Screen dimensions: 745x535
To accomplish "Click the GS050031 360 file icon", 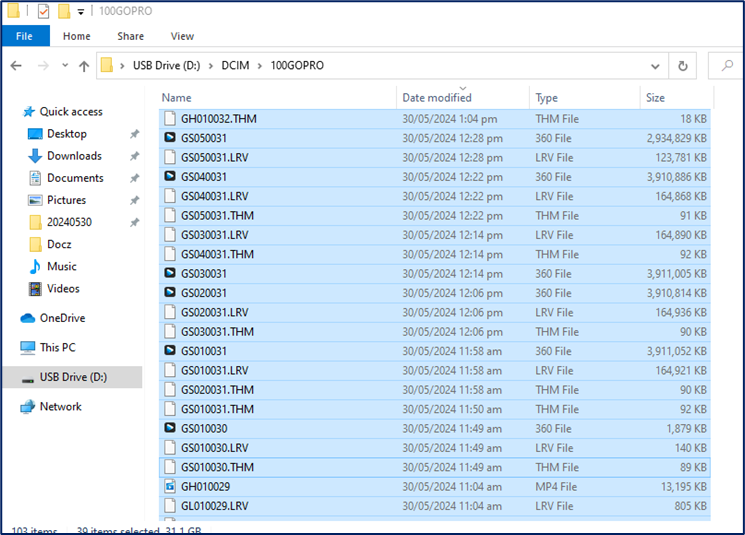I will [x=170, y=137].
